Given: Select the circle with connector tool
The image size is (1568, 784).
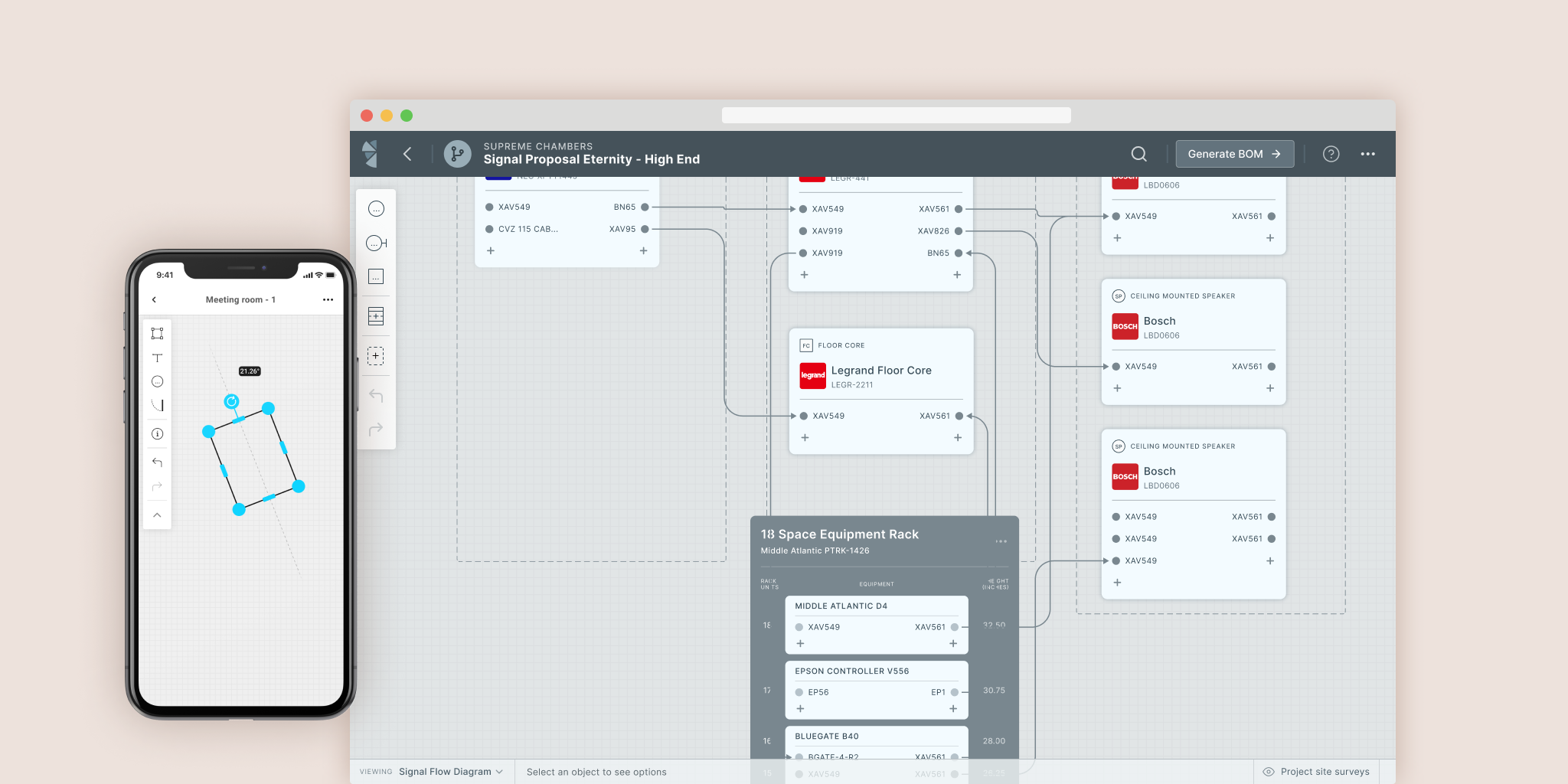Looking at the screenshot, I should pyautogui.click(x=377, y=243).
